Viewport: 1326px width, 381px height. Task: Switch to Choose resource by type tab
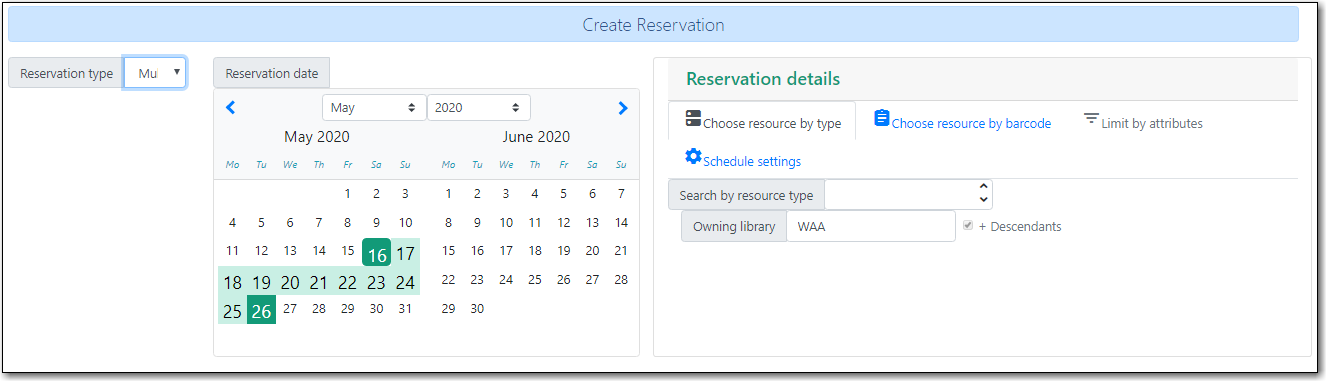pyautogui.click(x=763, y=122)
